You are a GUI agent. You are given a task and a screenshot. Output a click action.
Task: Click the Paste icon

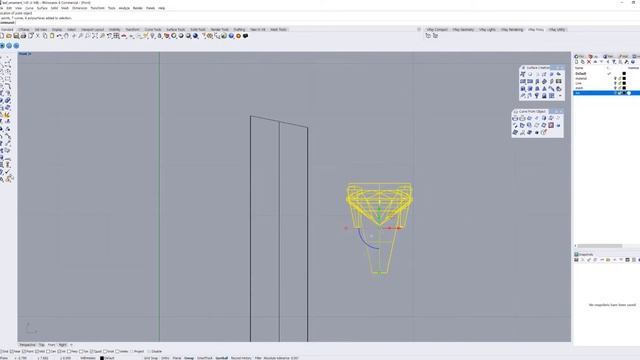click(x=52, y=36)
